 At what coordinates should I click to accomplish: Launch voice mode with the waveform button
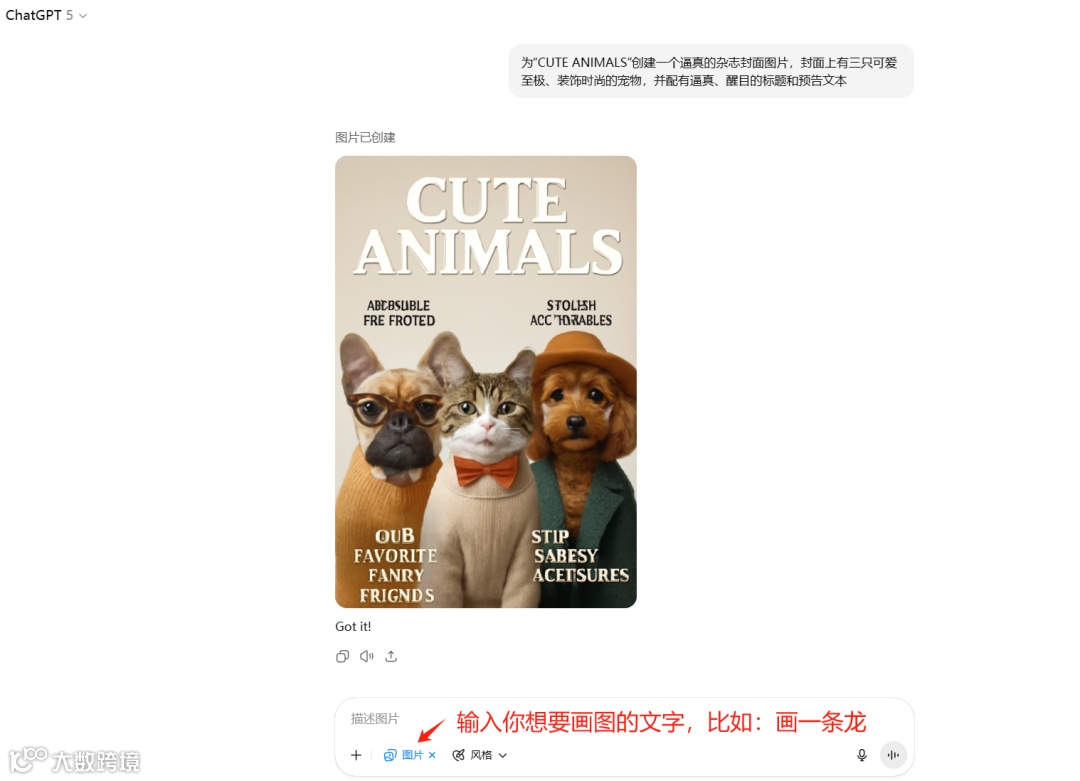[893, 755]
